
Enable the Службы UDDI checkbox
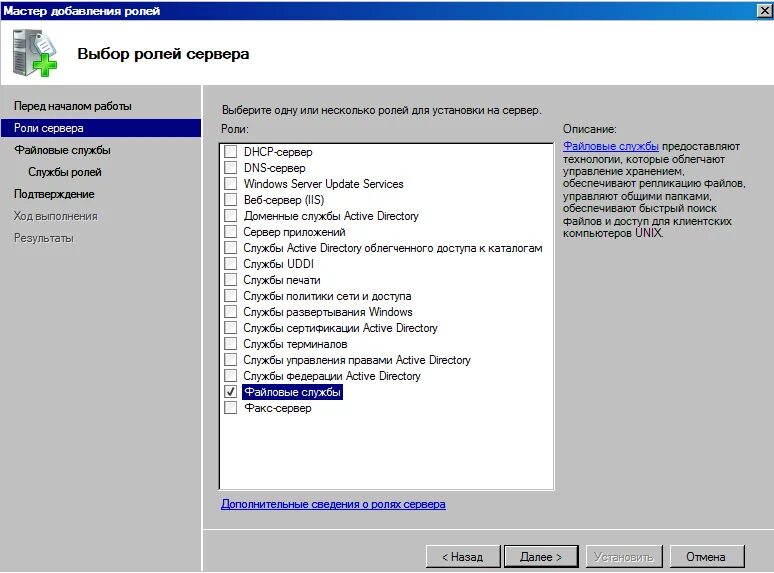point(231,264)
